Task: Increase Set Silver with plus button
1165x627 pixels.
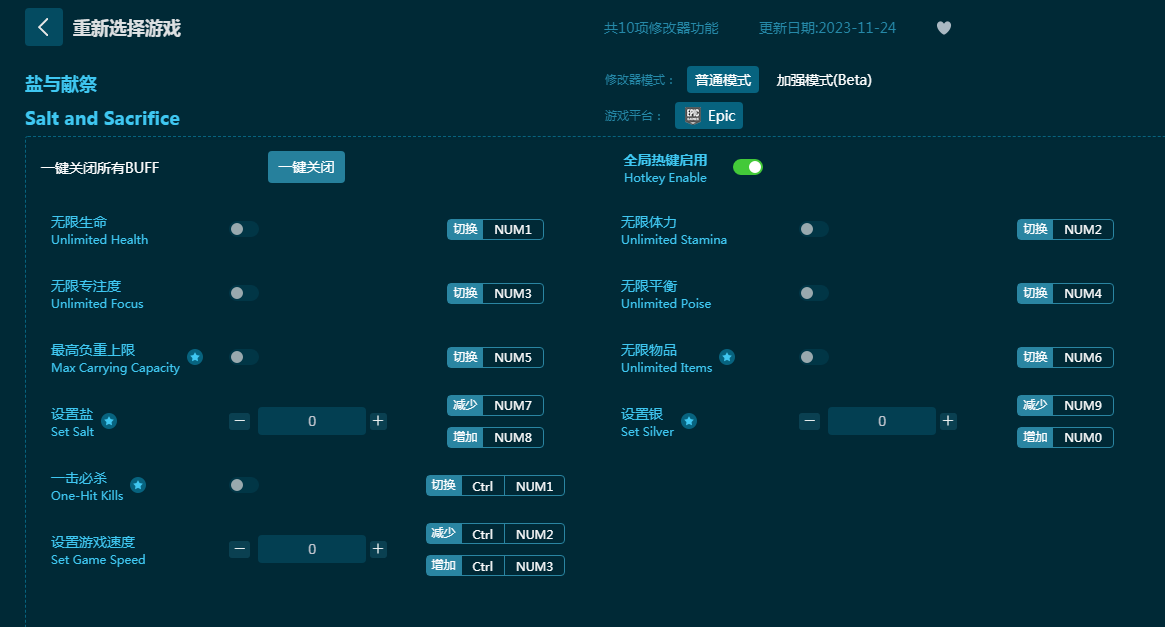Action: 948,421
